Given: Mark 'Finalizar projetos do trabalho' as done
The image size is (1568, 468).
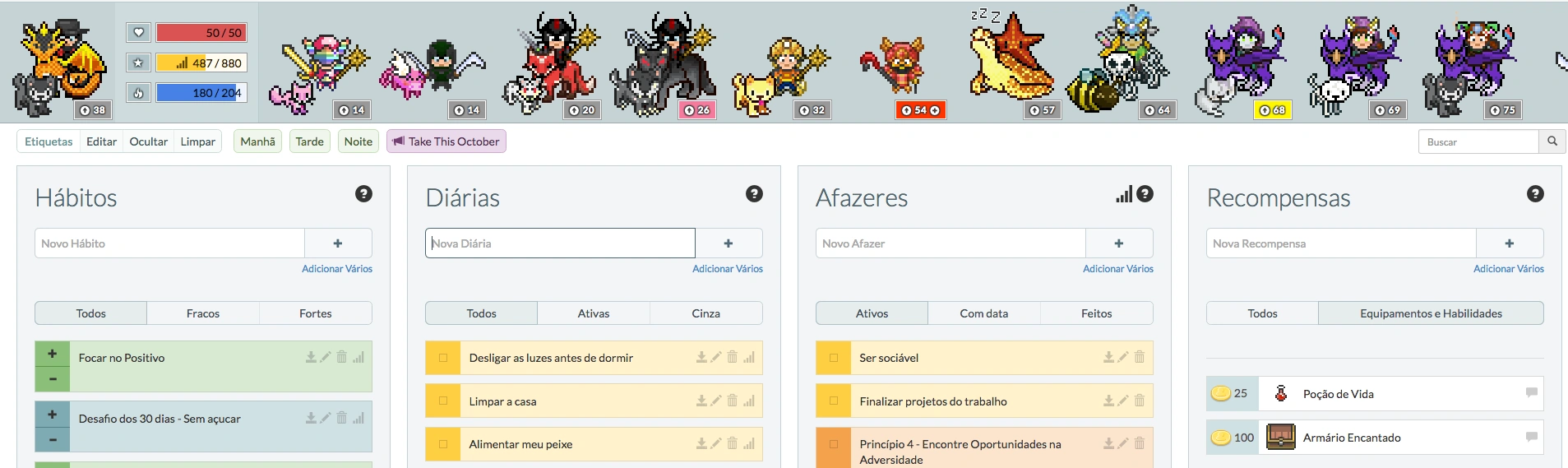Looking at the screenshot, I should pos(834,401).
